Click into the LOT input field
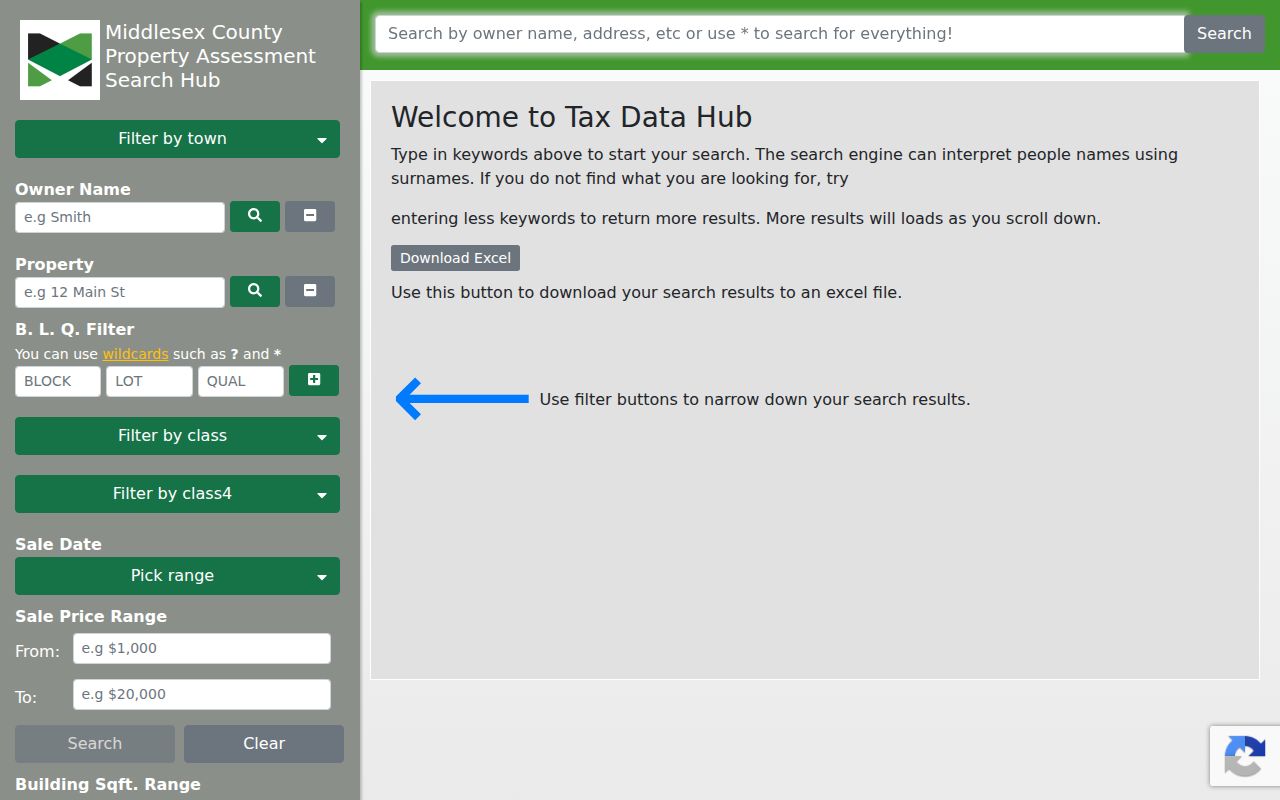This screenshot has width=1280, height=800. tap(149, 381)
